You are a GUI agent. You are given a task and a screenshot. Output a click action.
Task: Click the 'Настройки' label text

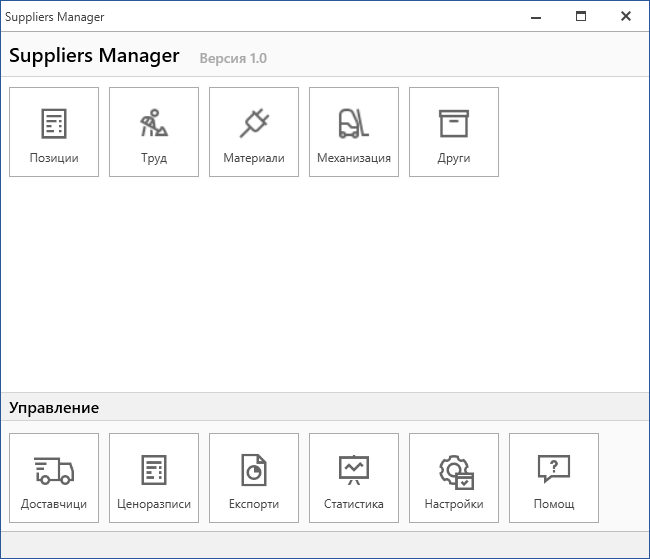(x=454, y=504)
